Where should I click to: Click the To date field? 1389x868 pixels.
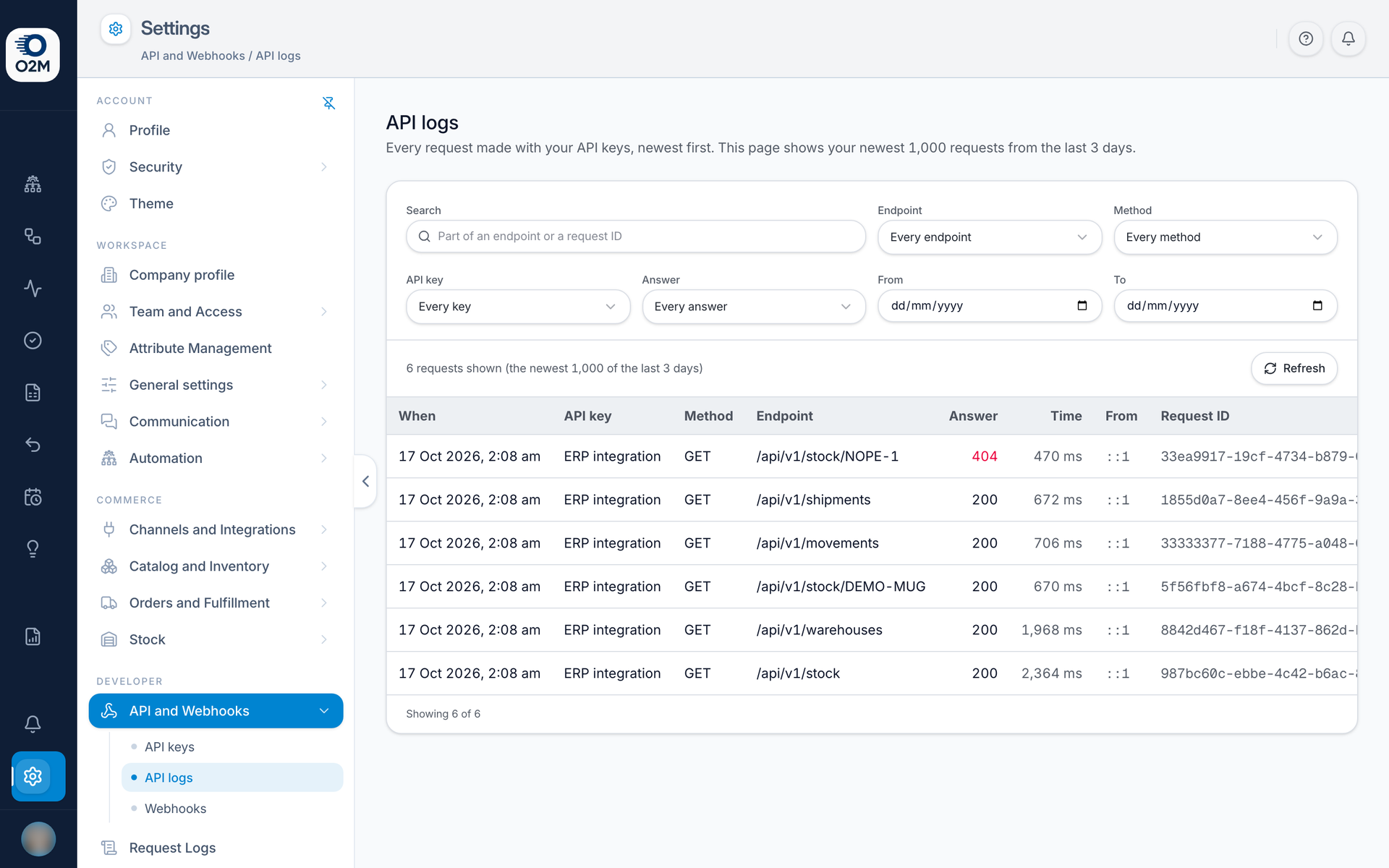point(1225,306)
